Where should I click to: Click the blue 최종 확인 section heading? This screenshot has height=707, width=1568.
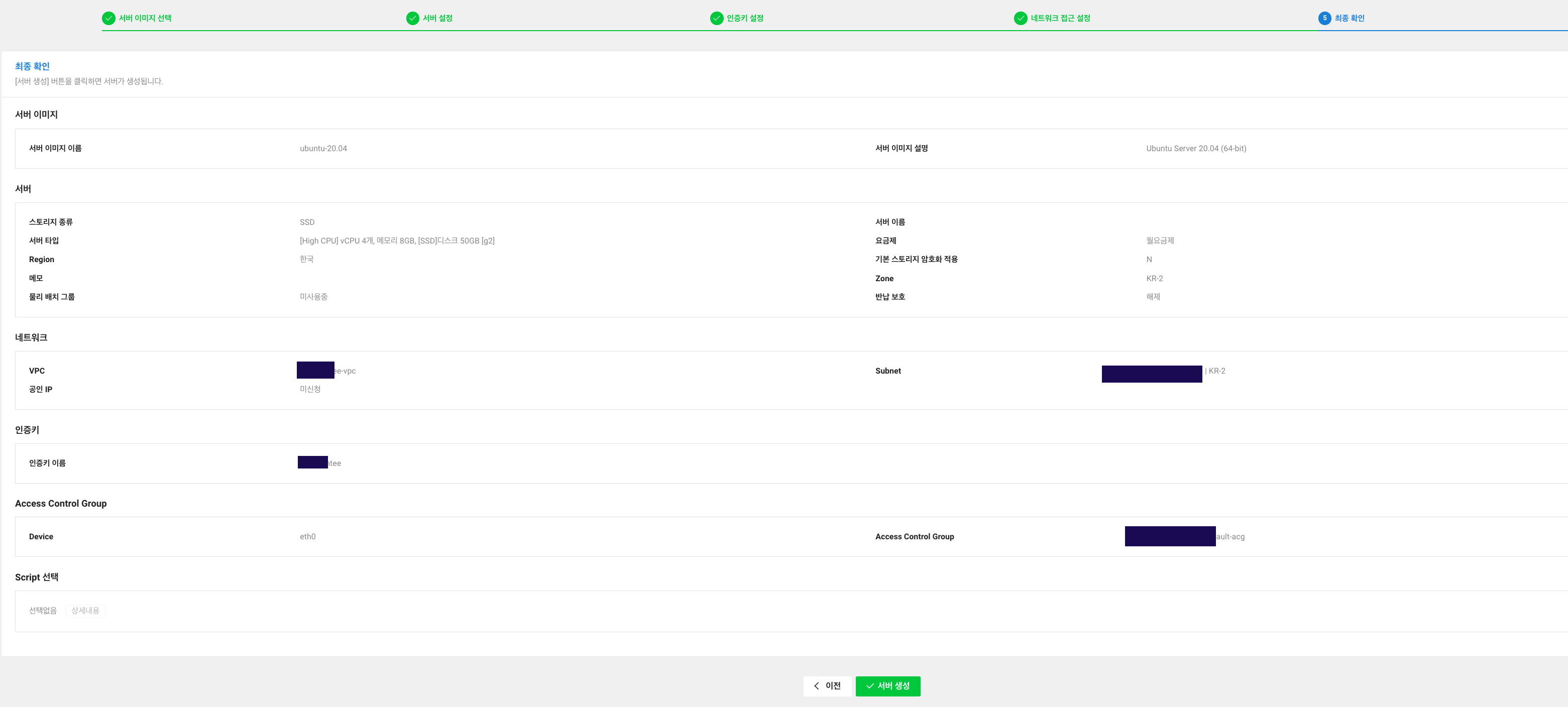coord(32,66)
